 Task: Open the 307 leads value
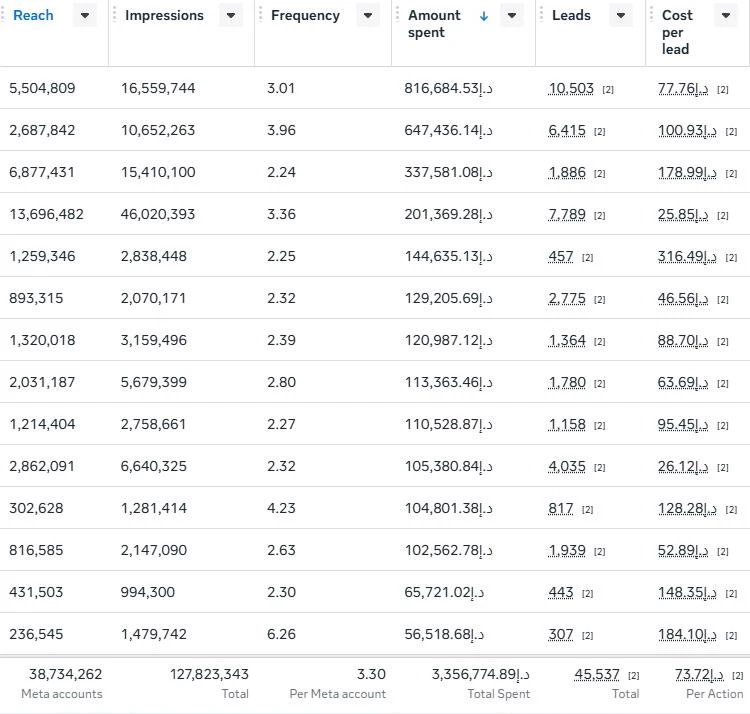coord(561,635)
